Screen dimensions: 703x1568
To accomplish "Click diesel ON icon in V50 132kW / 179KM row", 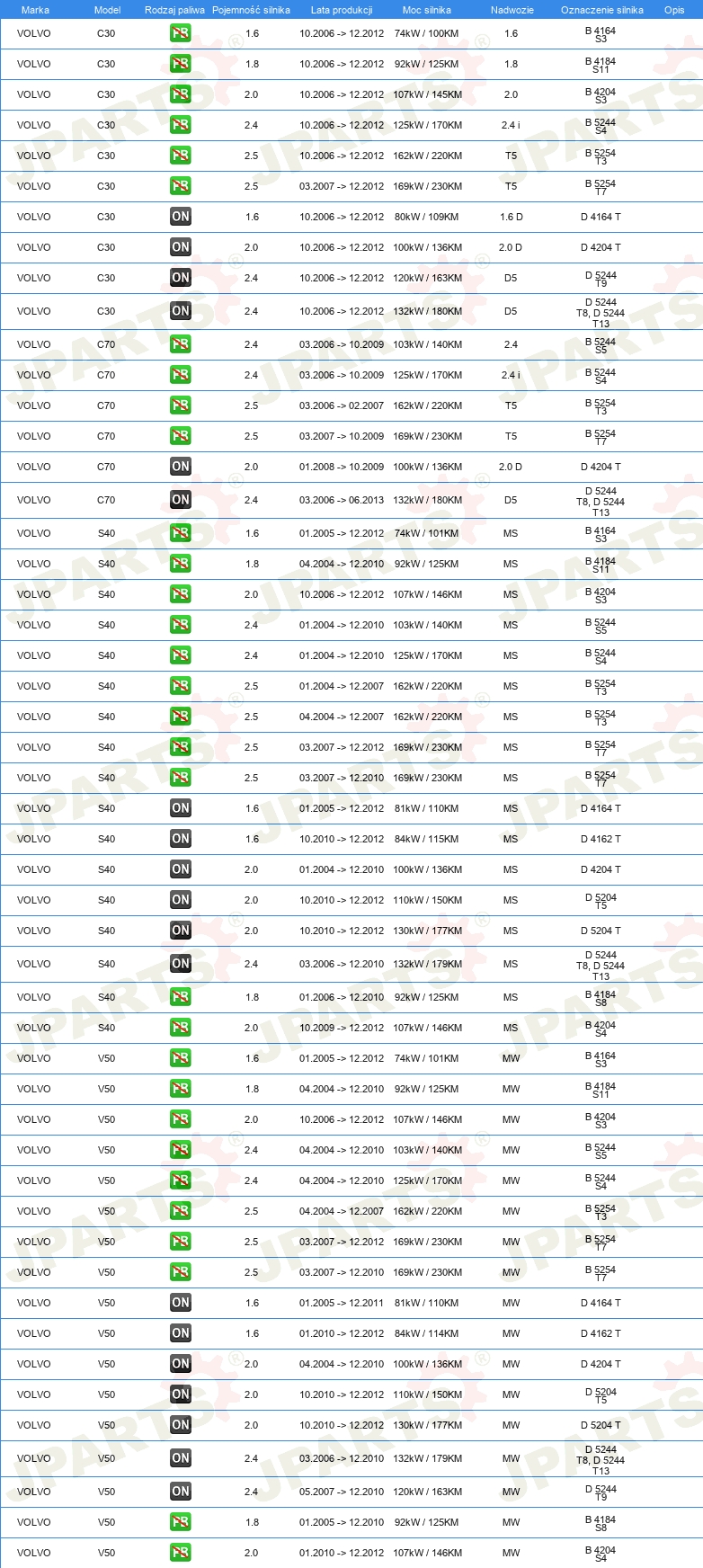I will (181, 1458).
